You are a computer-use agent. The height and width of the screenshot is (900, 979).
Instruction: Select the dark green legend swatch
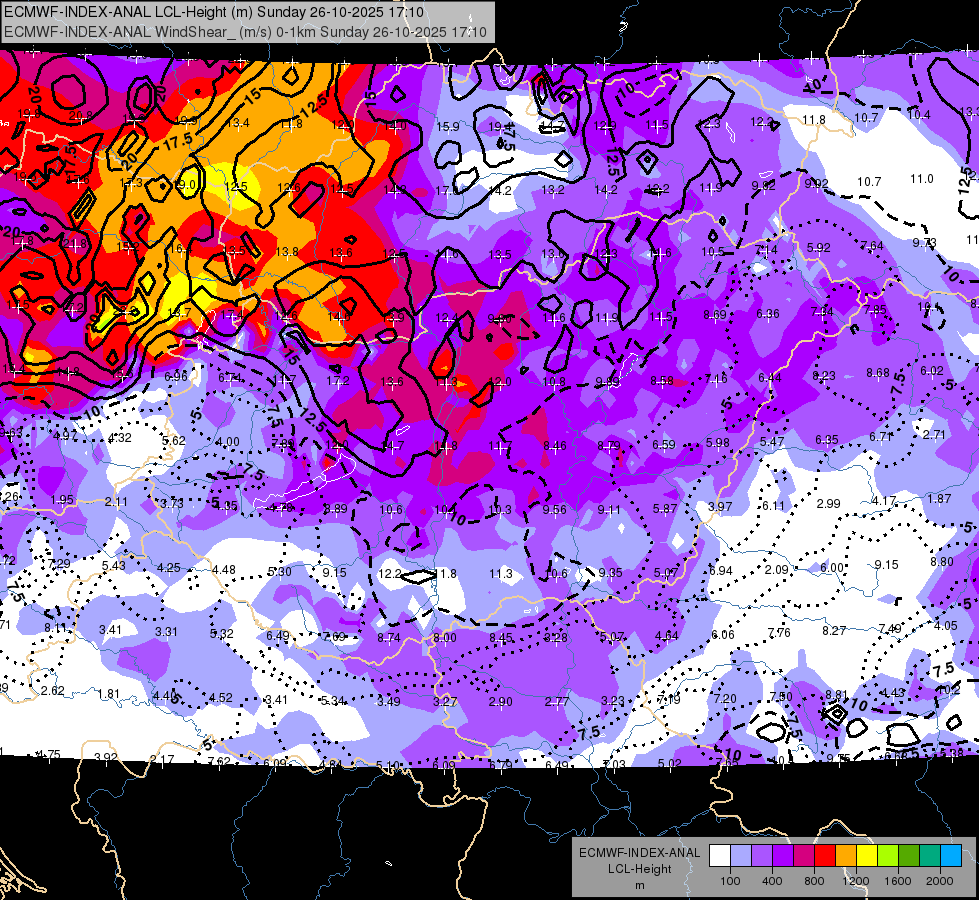click(909, 856)
